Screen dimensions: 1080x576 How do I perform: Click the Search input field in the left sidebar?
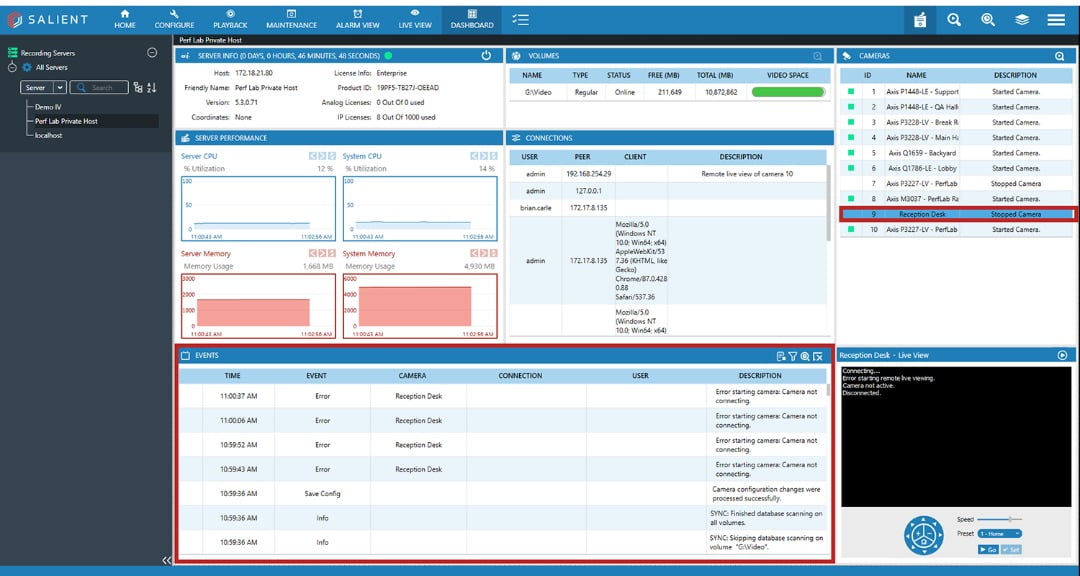(x=99, y=87)
